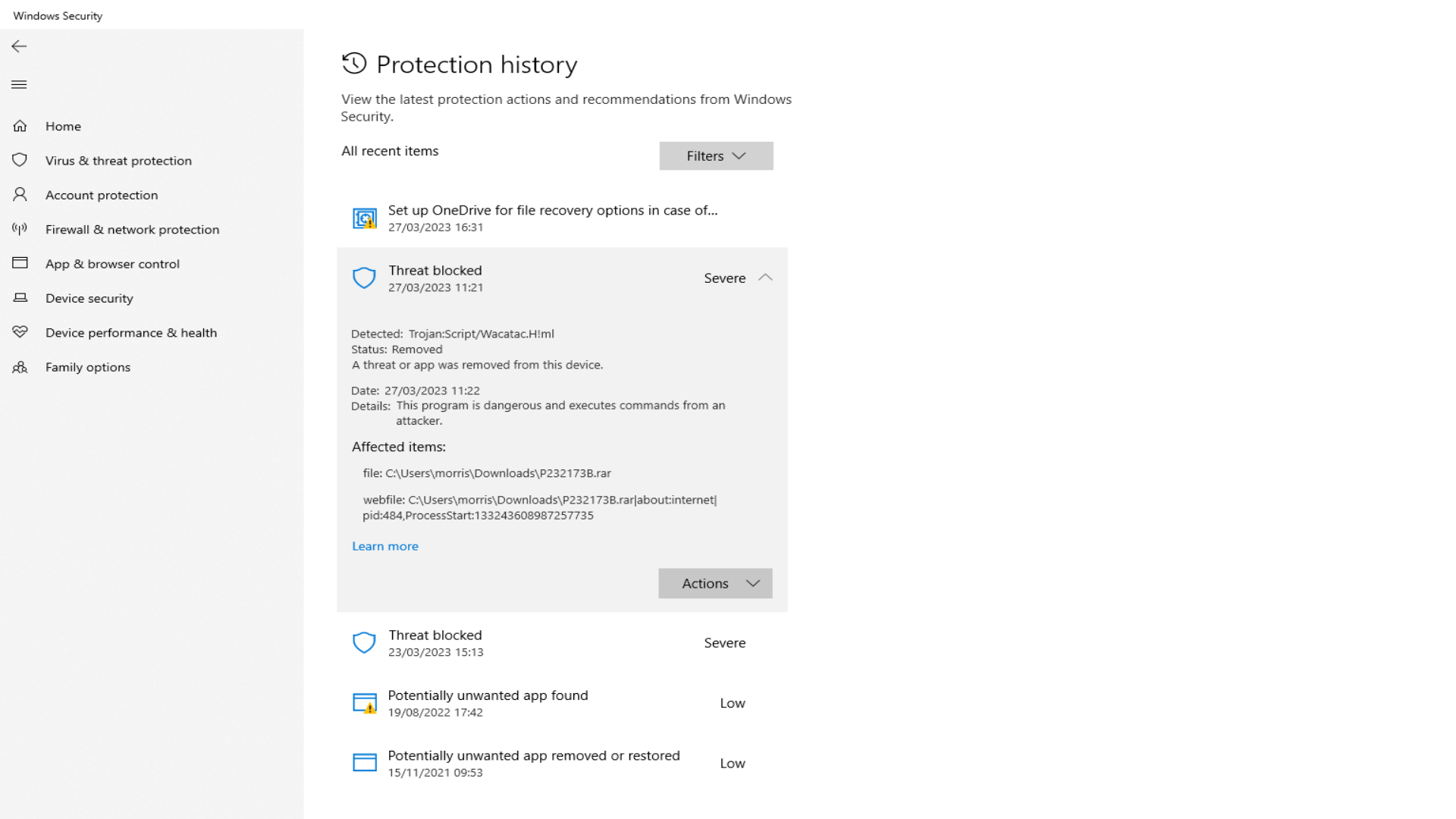The height and width of the screenshot is (819, 1456).
Task: Click the Device security laptop icon
Action: tap(20, 298)
